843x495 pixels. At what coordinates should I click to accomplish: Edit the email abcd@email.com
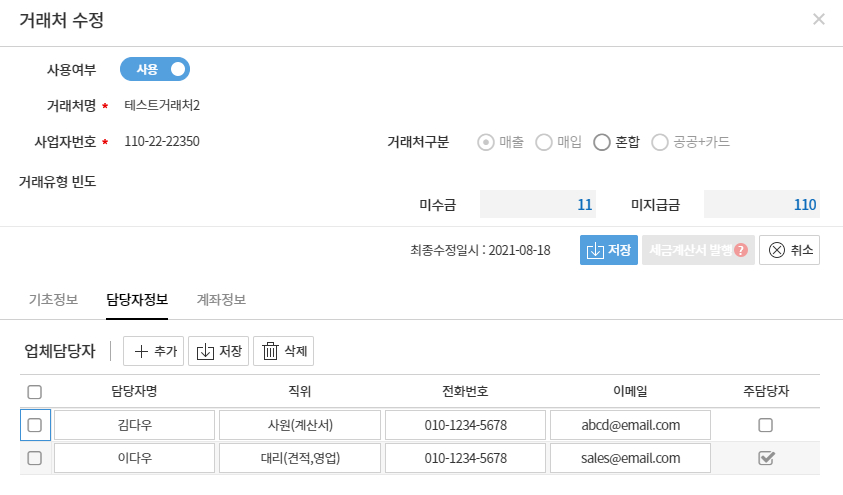tap(630, 425)
